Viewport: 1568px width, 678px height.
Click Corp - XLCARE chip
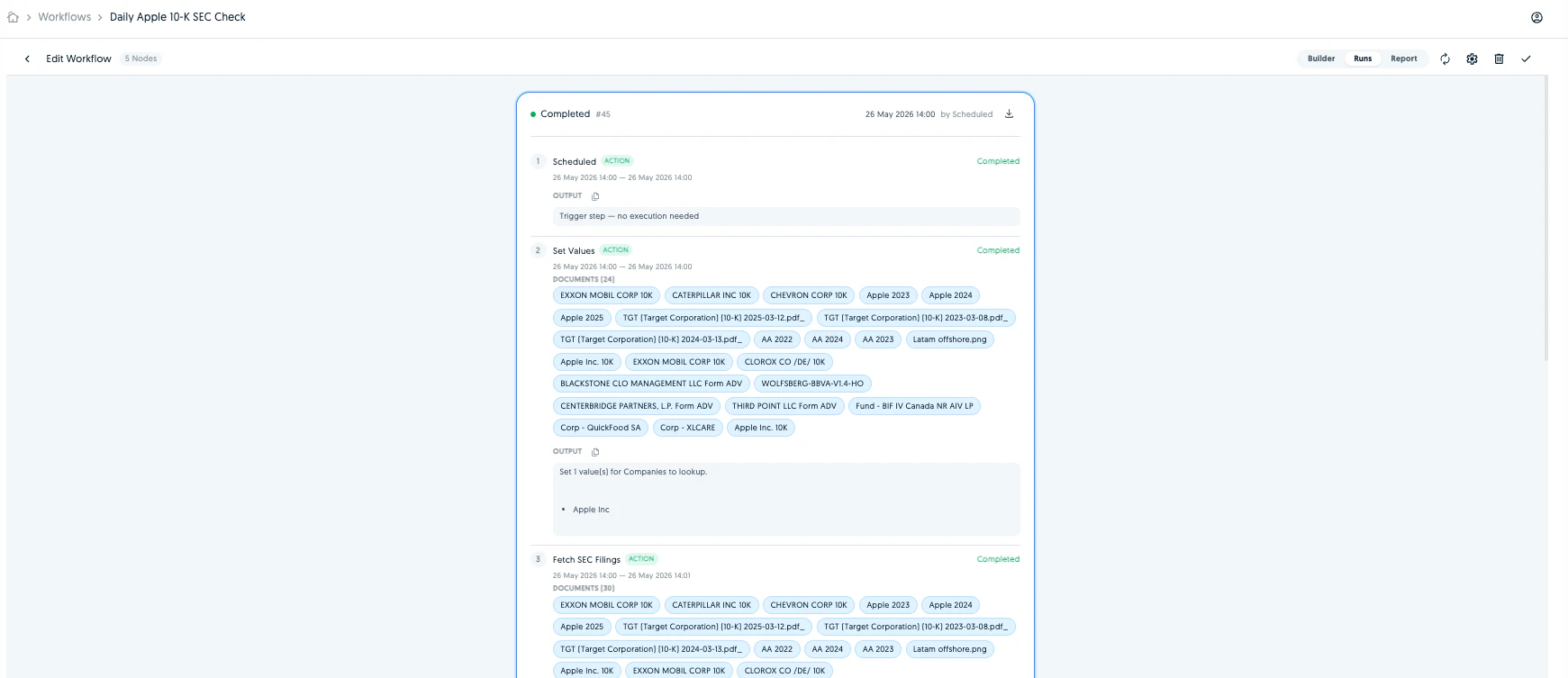[687, 428]
